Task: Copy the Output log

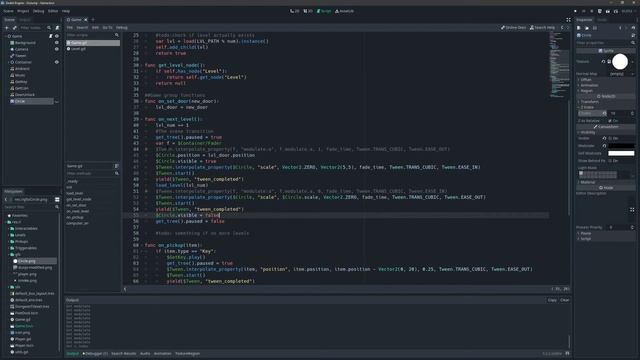Action: (x=552, y=300)
